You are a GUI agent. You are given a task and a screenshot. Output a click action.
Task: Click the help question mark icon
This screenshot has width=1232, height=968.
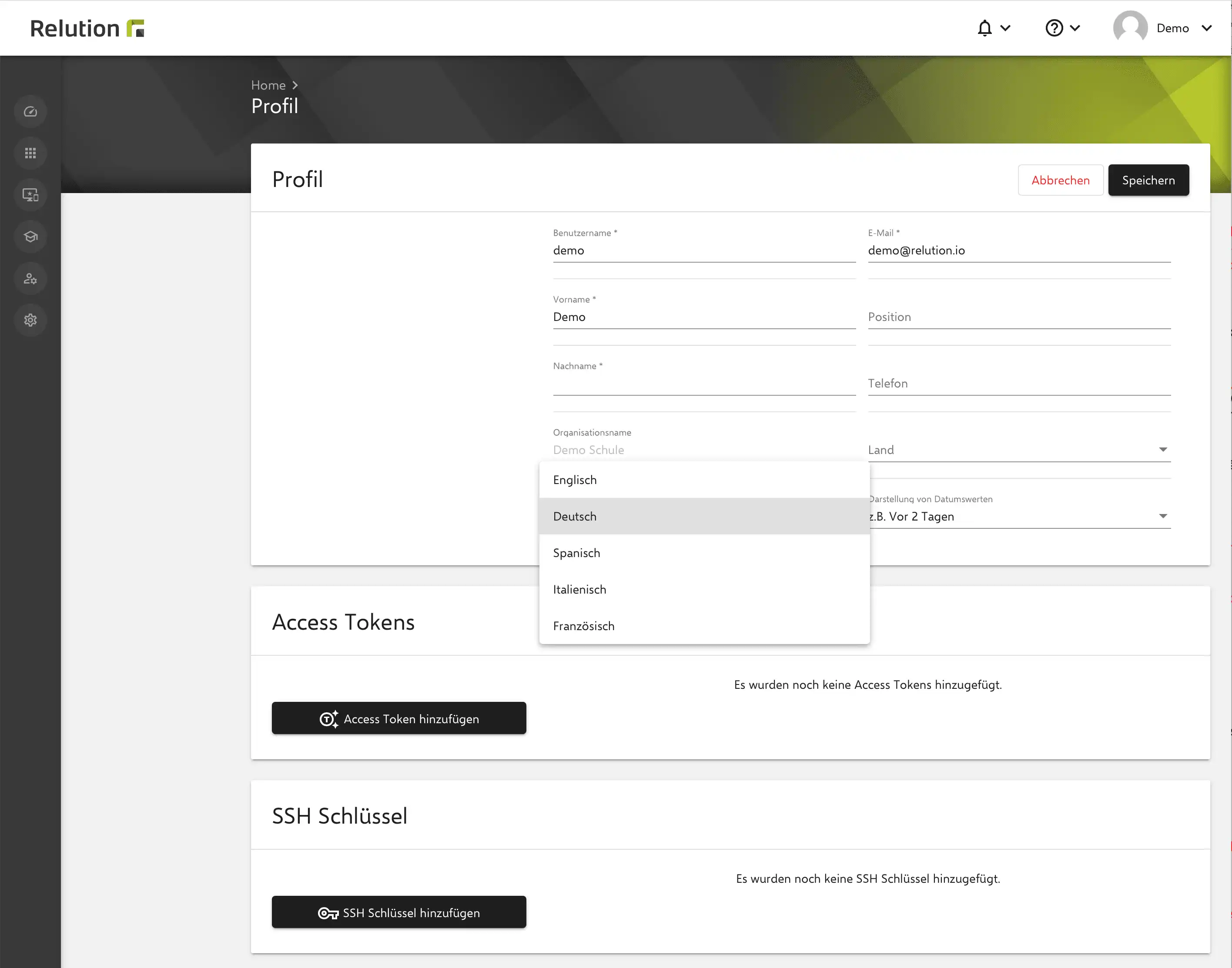point(1054,28)
